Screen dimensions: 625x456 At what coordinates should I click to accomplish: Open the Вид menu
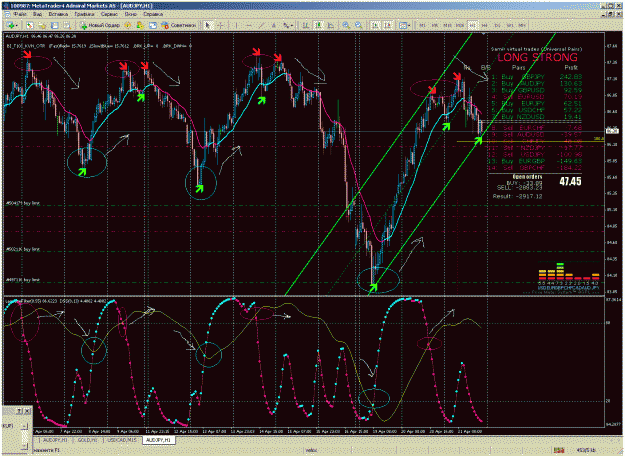click(x=37, y=14)
